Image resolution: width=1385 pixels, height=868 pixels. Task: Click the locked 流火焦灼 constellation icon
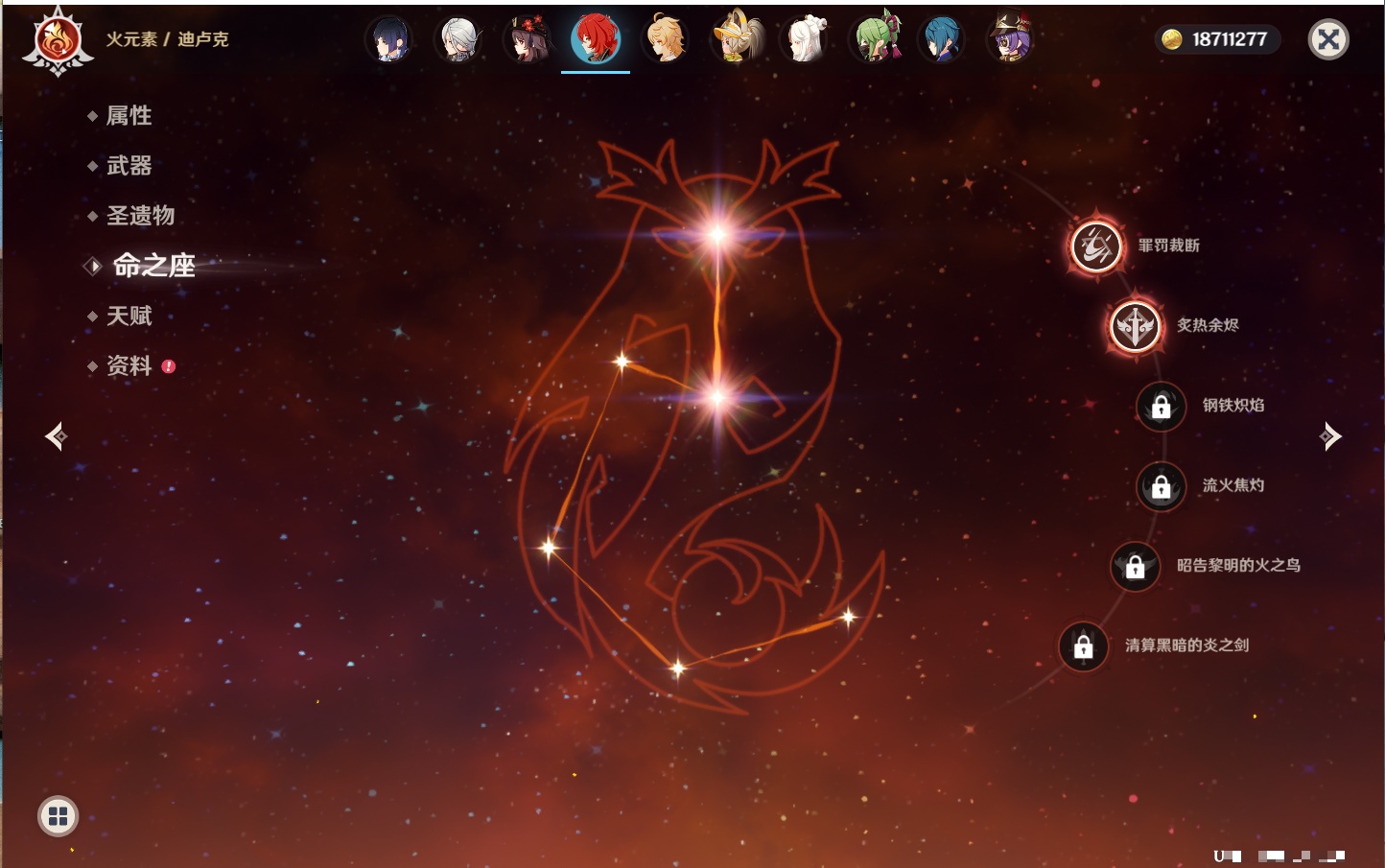click(1161, 486)
